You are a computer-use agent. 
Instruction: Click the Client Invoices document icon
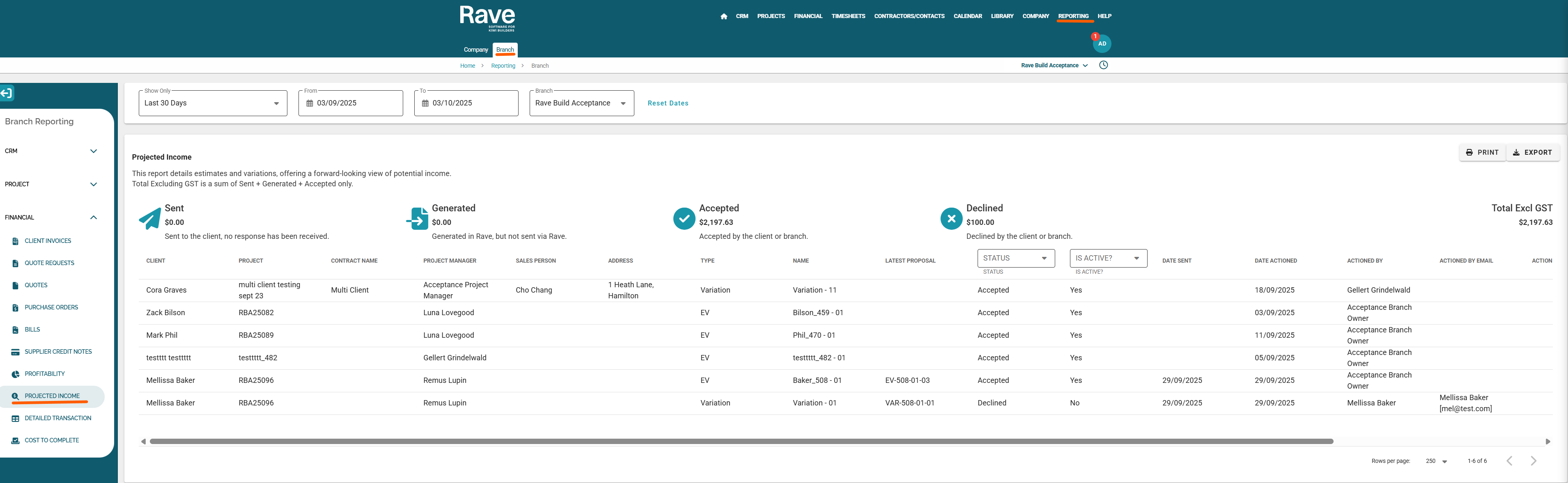pyautogui.click(x=15, y=241)
